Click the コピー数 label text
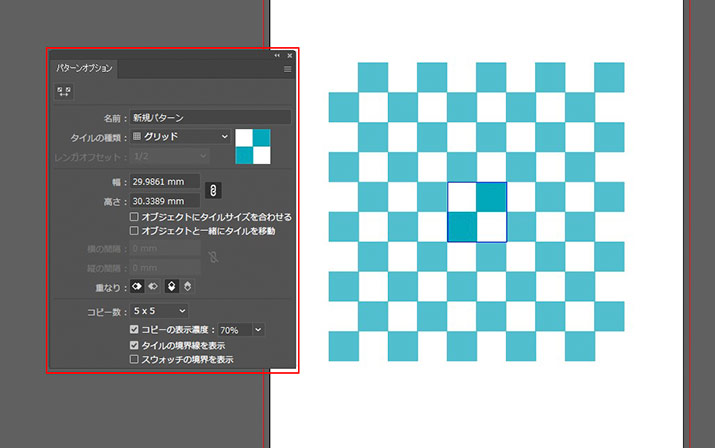Viewport: 715px width, 448px height. point(107,312)
